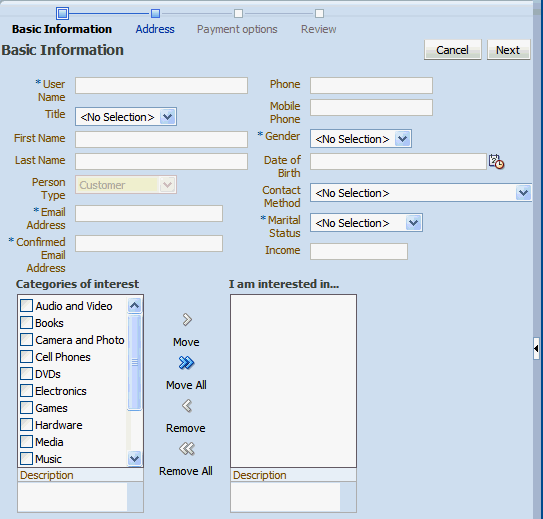Image resolution: width=543 pixels, height=519 pixels.
Task: Click the categories list scroll up arrow
Action: click(135, 305)
